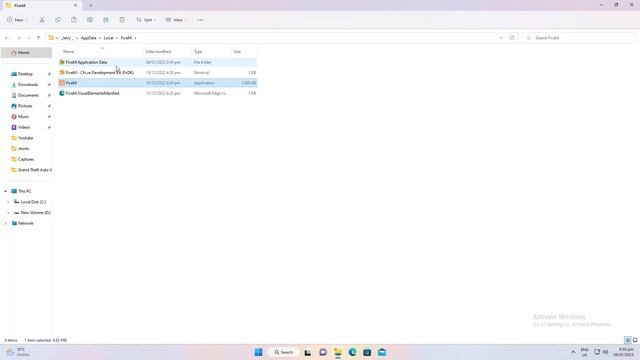Click Local in the address bar
This screenshot has height=360, width=640.
coord(109,38)
